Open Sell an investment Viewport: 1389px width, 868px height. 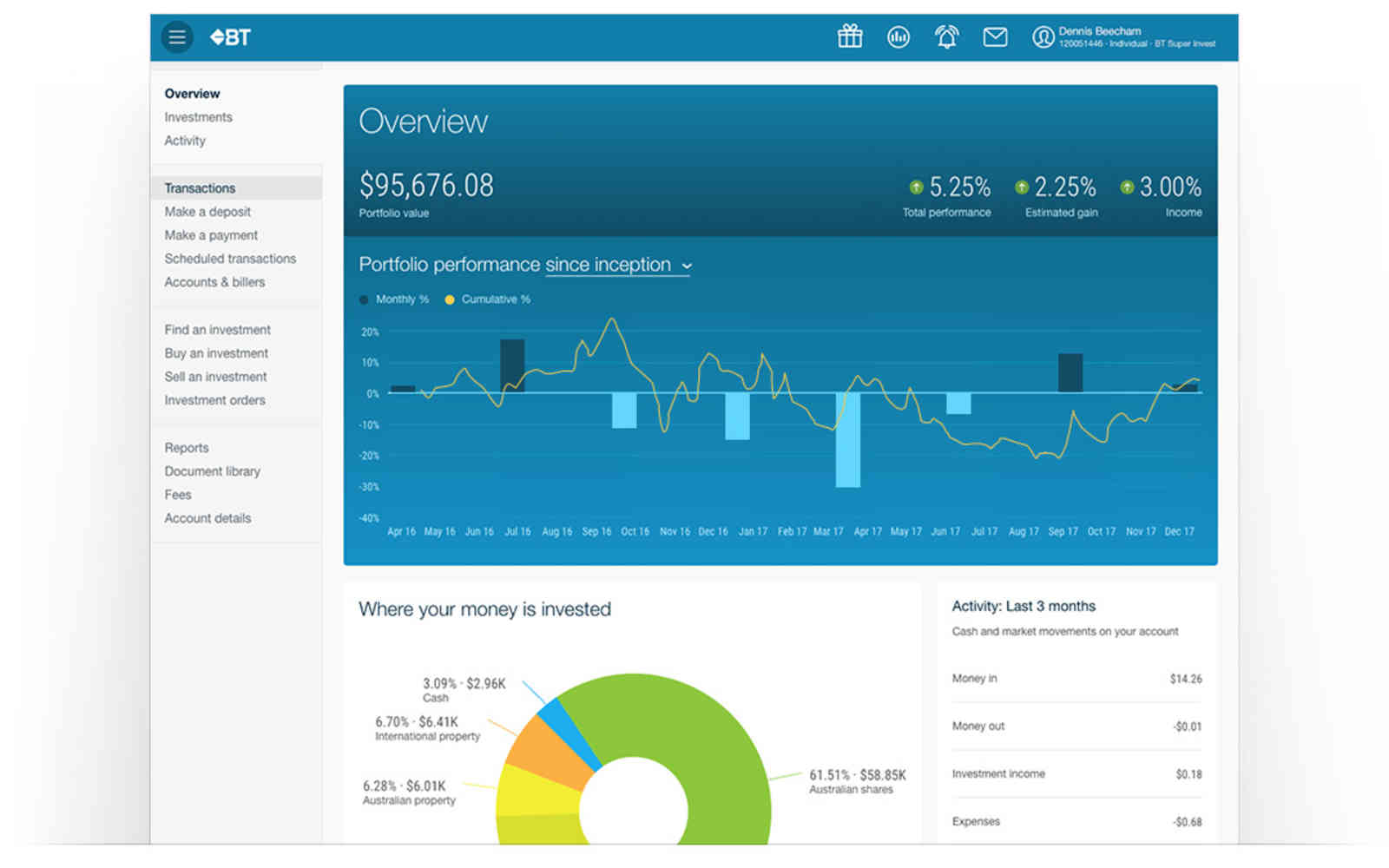215,377
